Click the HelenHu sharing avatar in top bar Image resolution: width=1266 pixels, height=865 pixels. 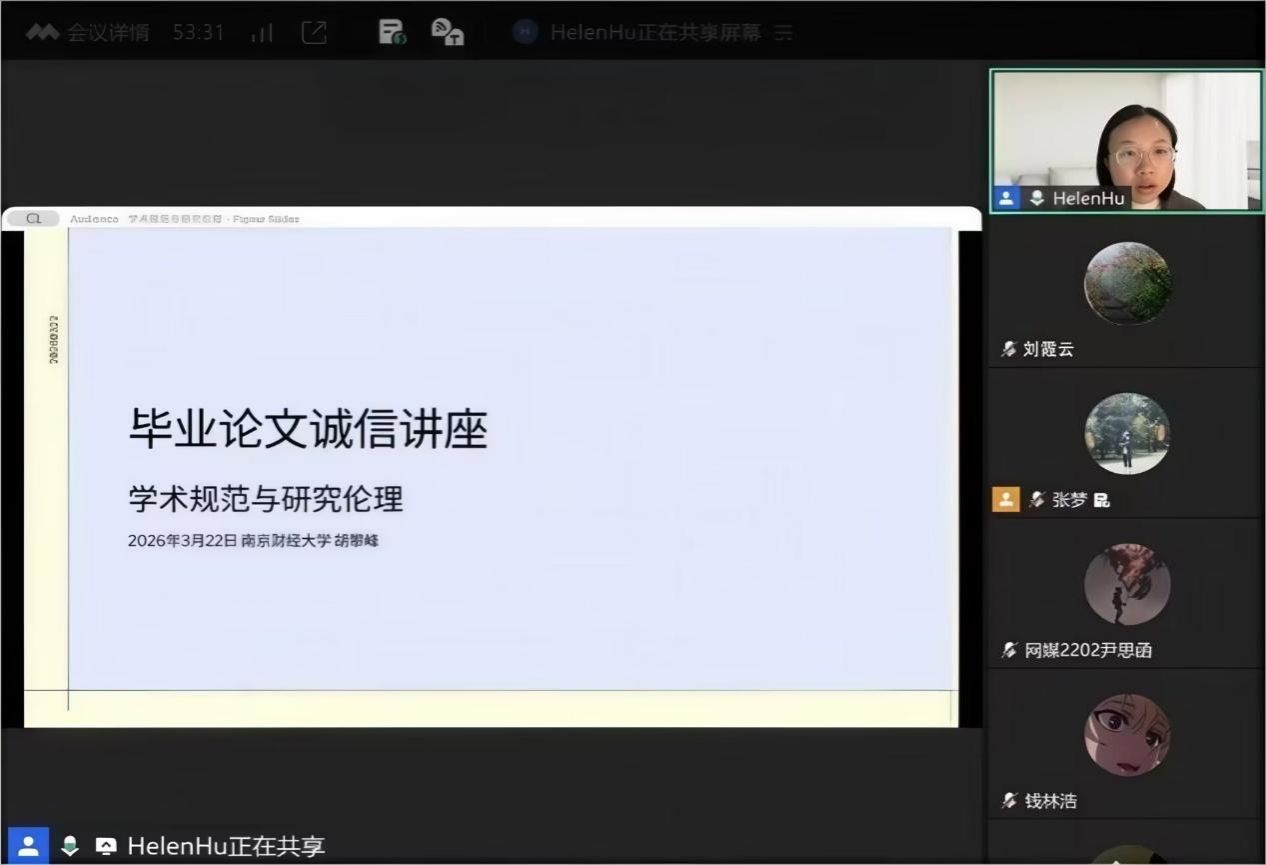[x=525, y=32]
